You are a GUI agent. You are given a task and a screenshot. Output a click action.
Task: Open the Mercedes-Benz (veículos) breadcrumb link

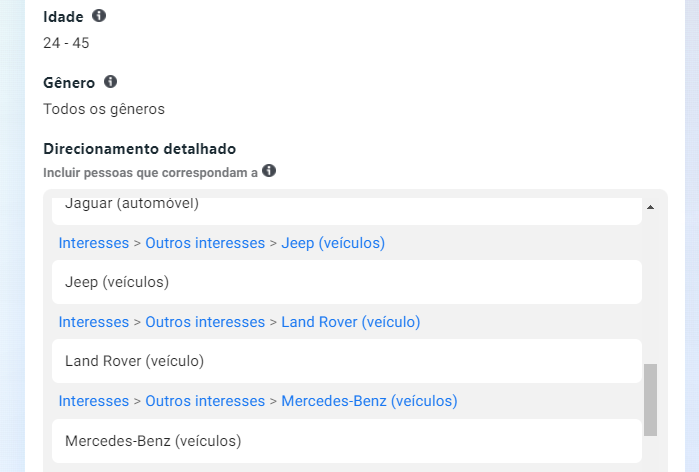(369, 401)
